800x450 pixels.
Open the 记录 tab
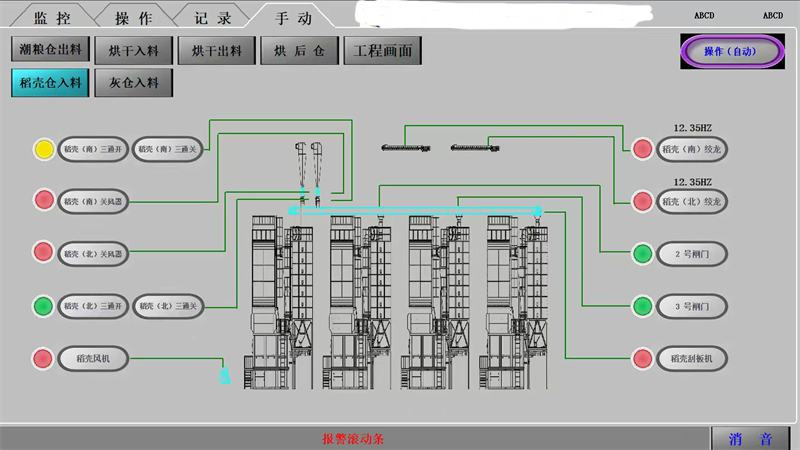point(213,17)
